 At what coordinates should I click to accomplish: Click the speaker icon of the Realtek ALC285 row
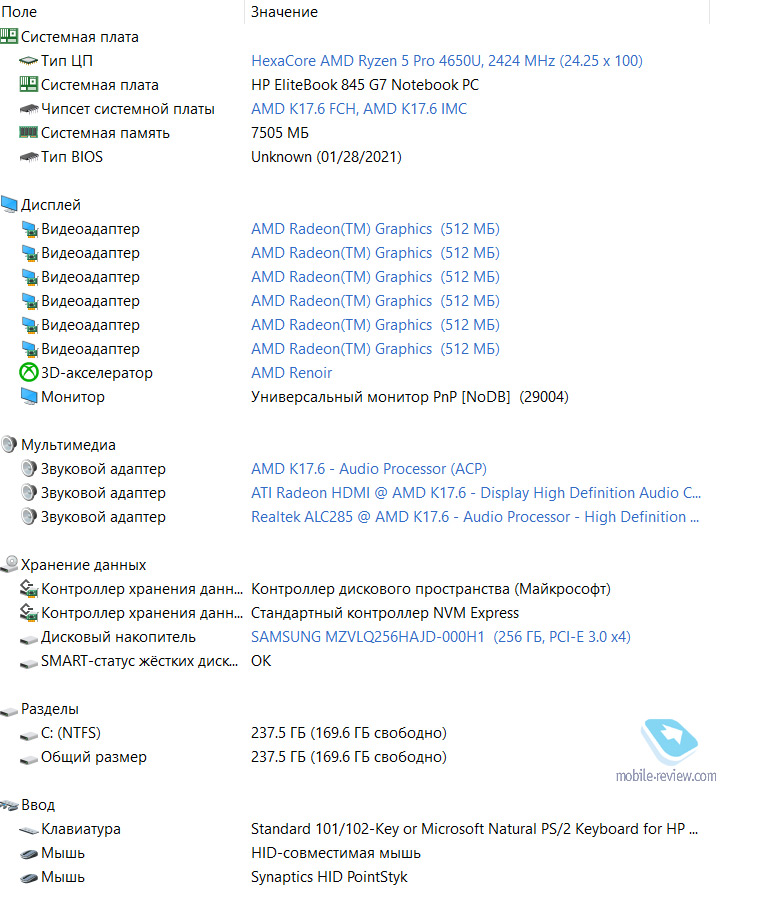point(29,516)
